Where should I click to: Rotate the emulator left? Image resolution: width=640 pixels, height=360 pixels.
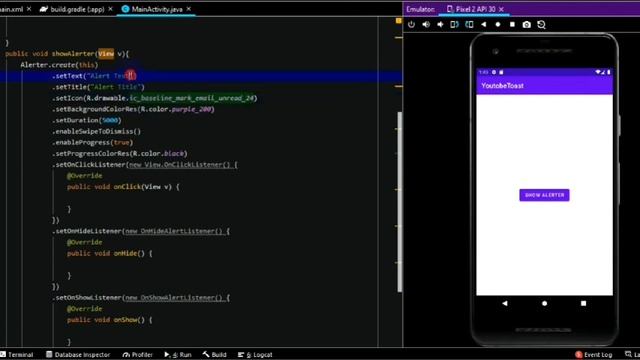point(454,24)
